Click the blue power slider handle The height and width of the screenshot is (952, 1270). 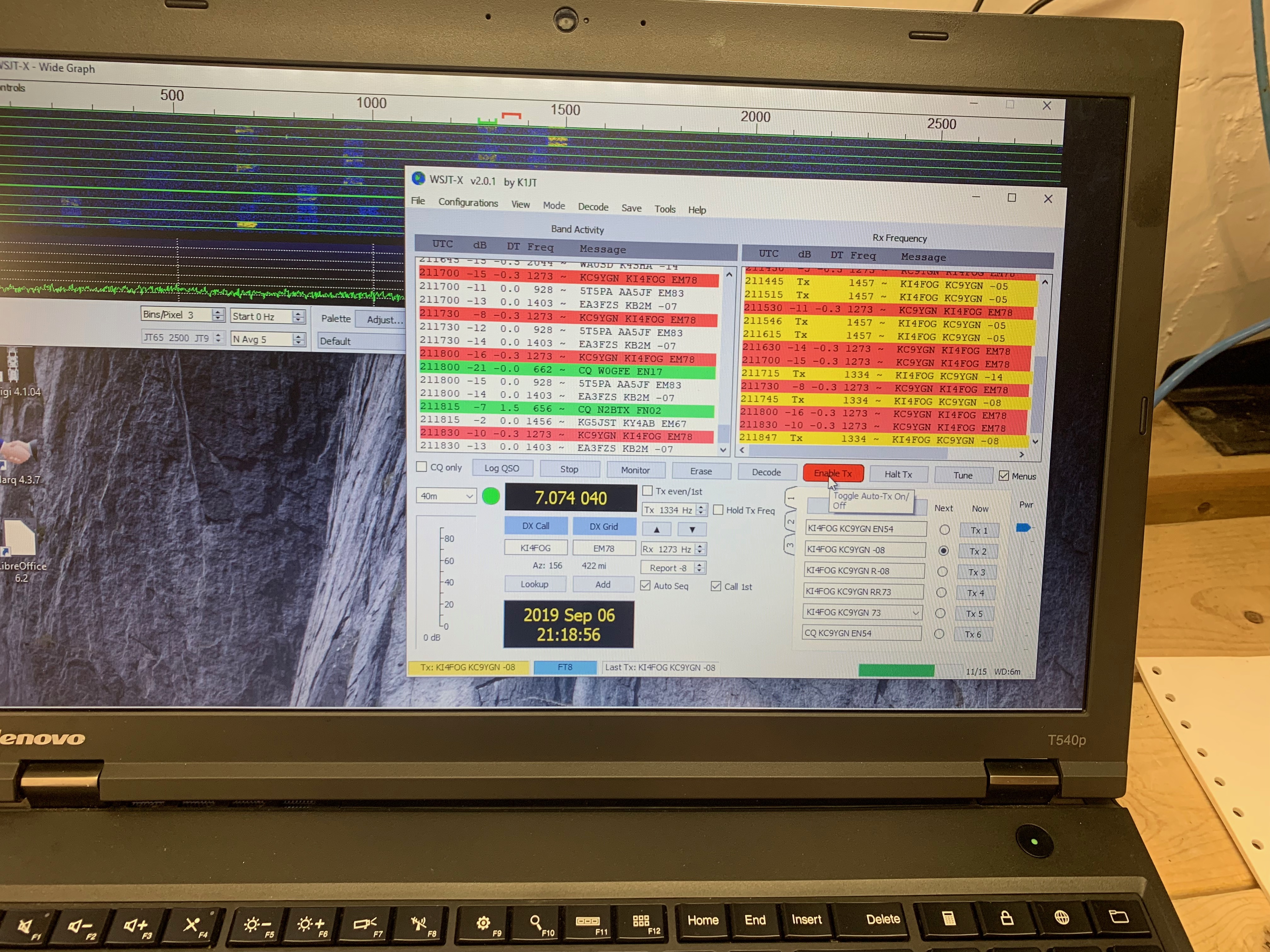pyautogui.click(x=1023, y=528)
